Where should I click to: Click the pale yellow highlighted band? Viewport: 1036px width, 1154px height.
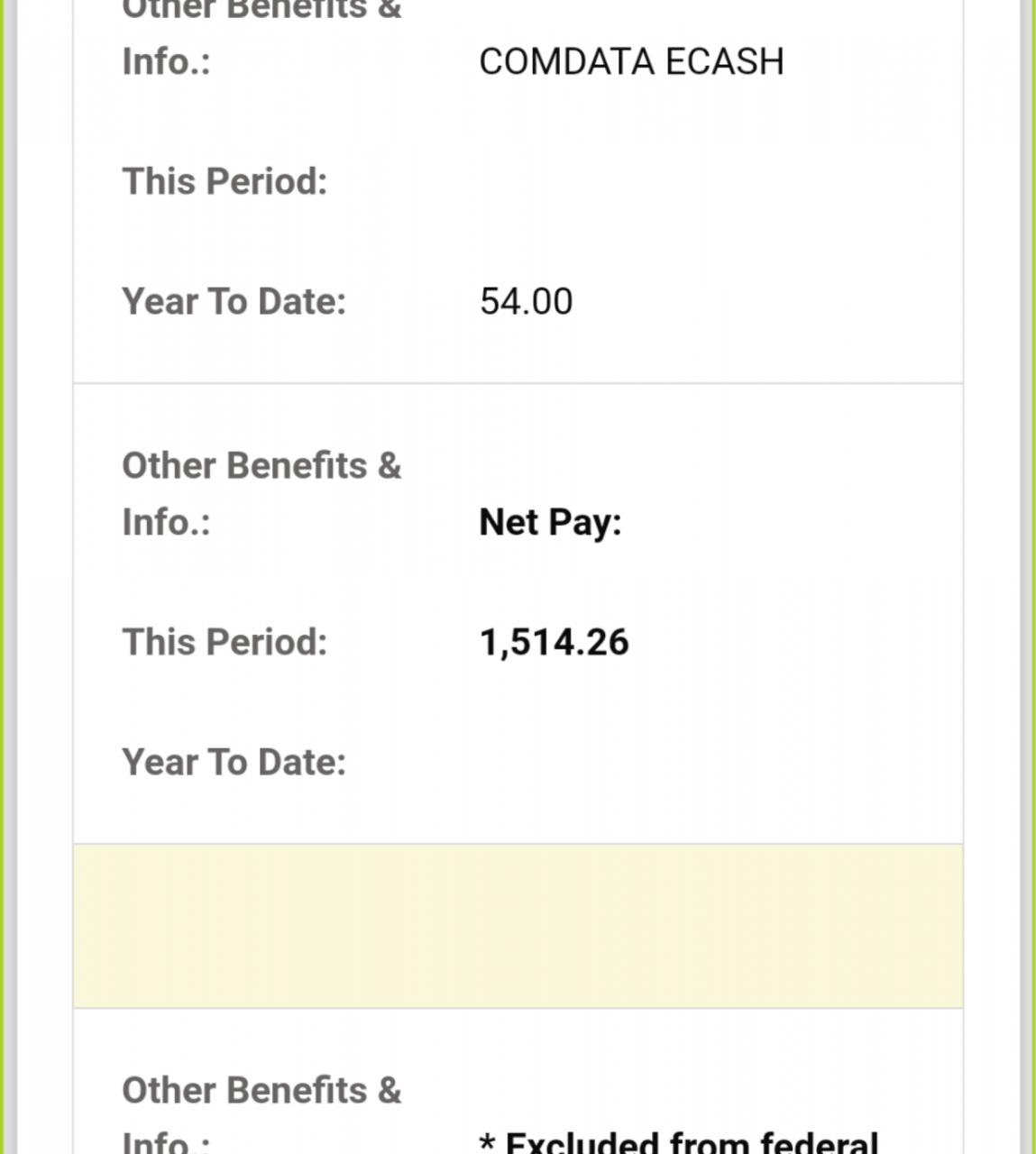tap(518, 926)
